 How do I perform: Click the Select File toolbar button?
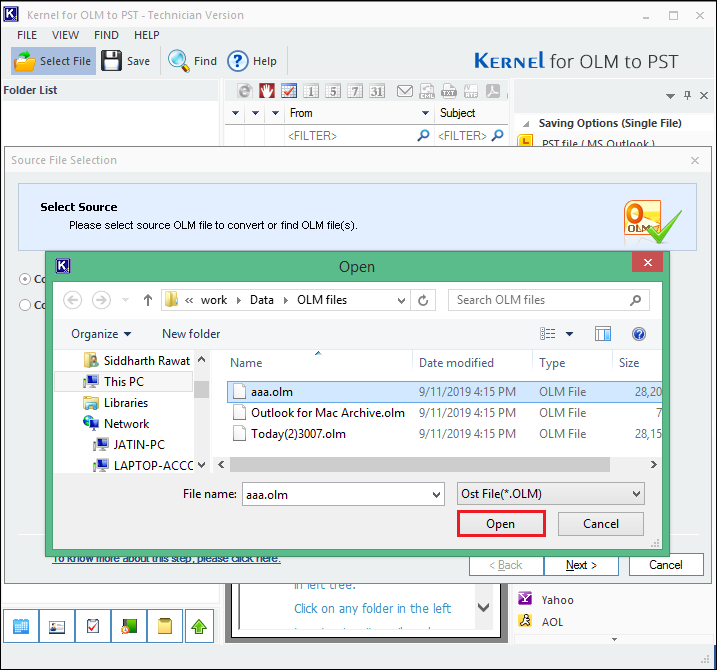click(53, 61)
